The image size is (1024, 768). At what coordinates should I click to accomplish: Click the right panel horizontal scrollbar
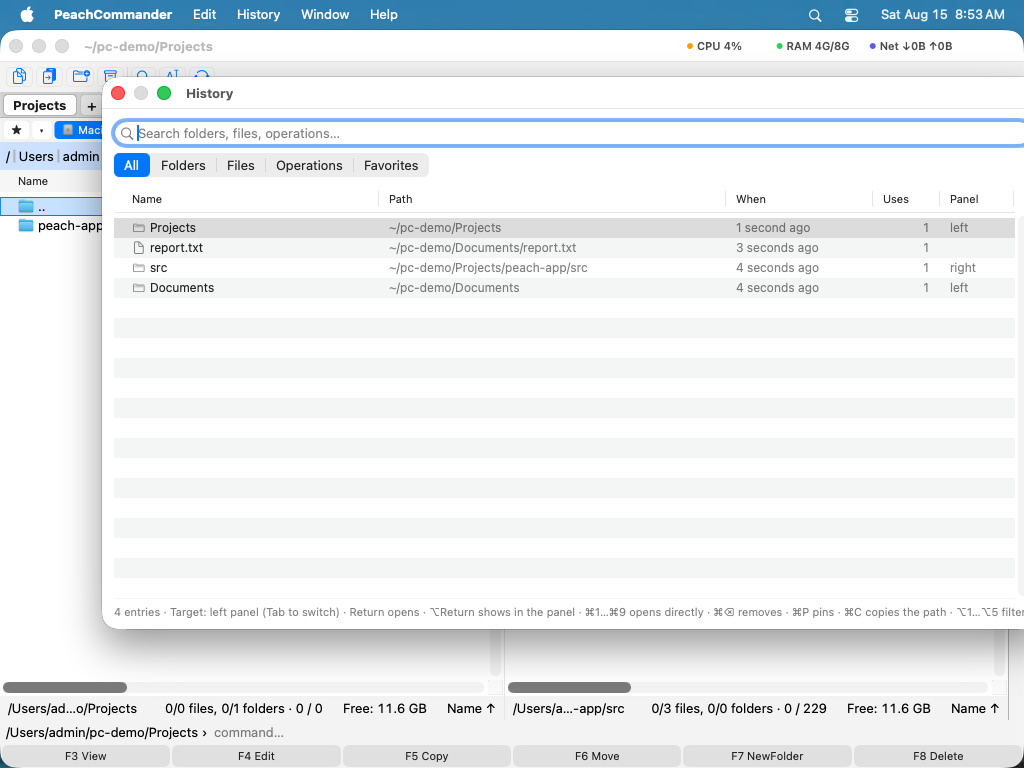(x=569, y=687)
